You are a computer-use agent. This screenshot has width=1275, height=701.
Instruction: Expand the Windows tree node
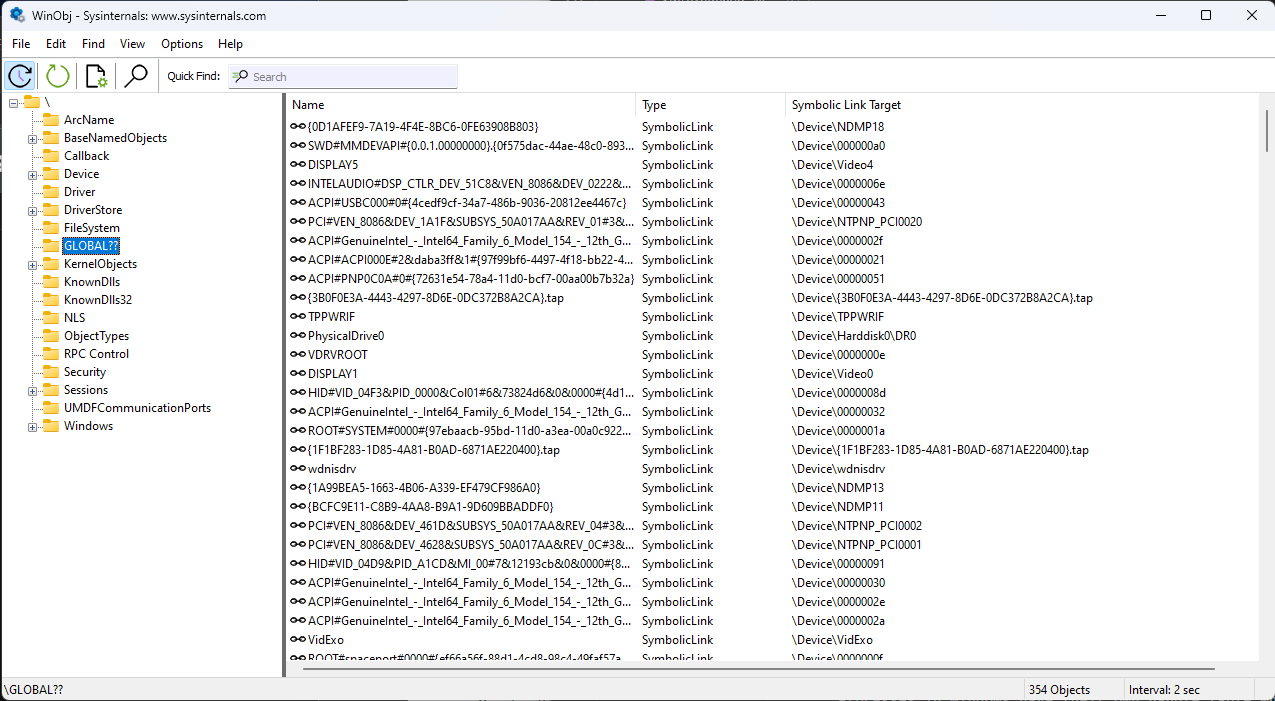tap(33, 426)
